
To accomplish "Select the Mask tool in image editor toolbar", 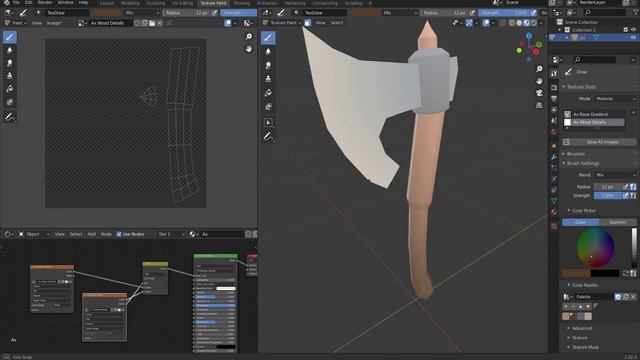I will coord(10,102).
